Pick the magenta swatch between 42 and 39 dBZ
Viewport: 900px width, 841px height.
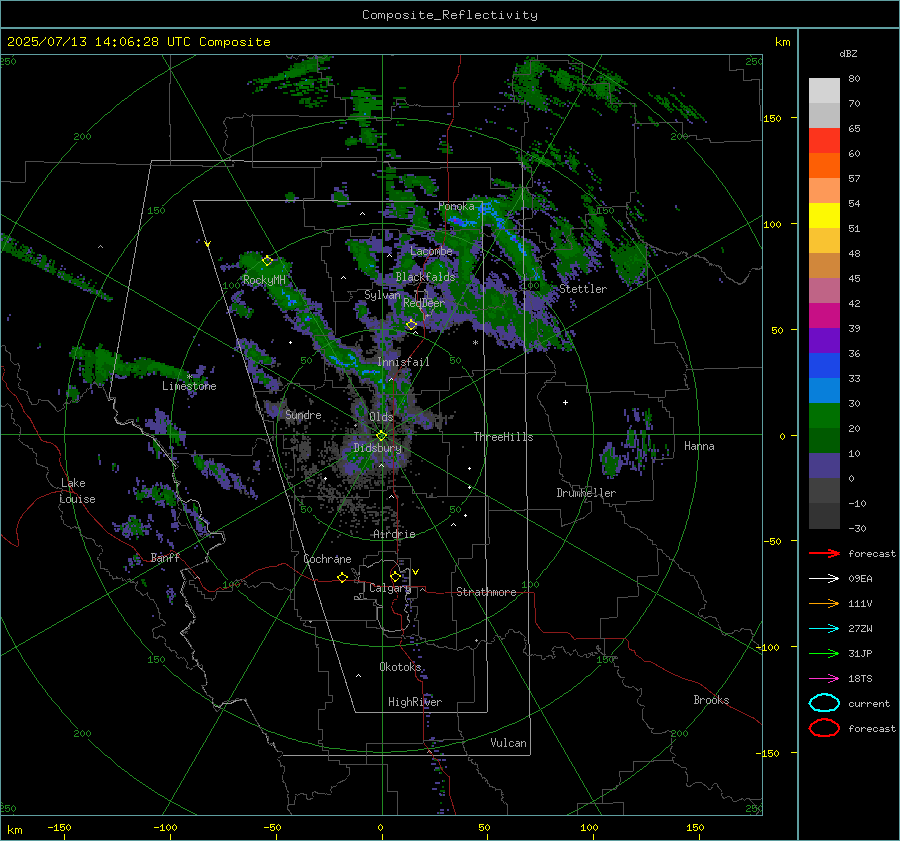[824, 316]
